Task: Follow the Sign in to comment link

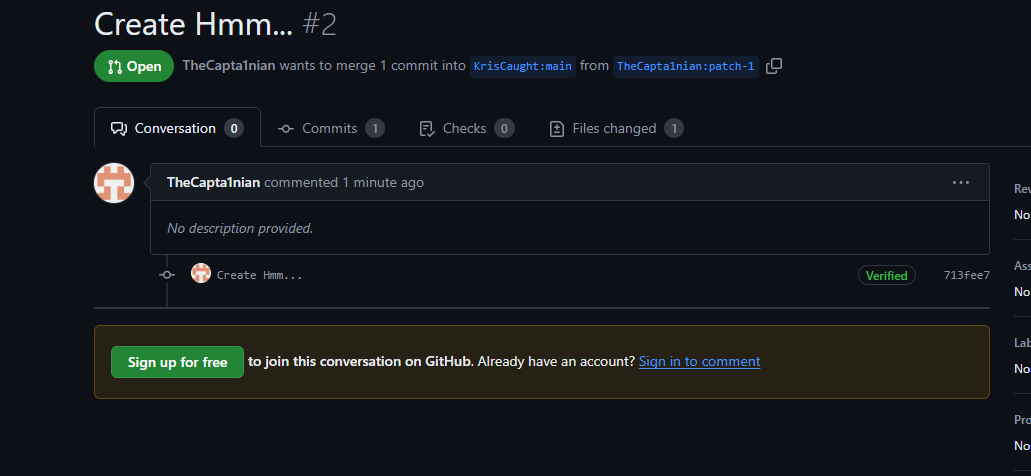Action: coord(699,361)
